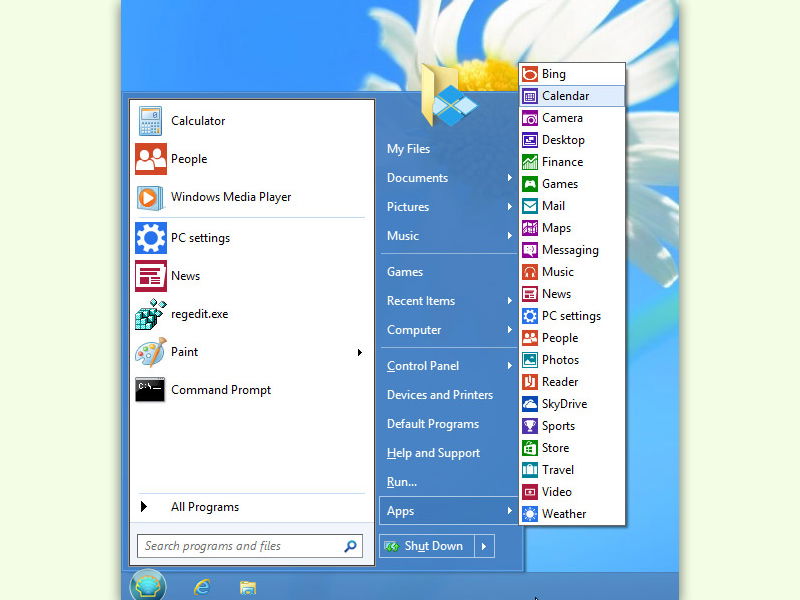Open PC settings gear icon in Apps list
The width and height of the screenshot is (800, 600).
[x=530, y=316]
